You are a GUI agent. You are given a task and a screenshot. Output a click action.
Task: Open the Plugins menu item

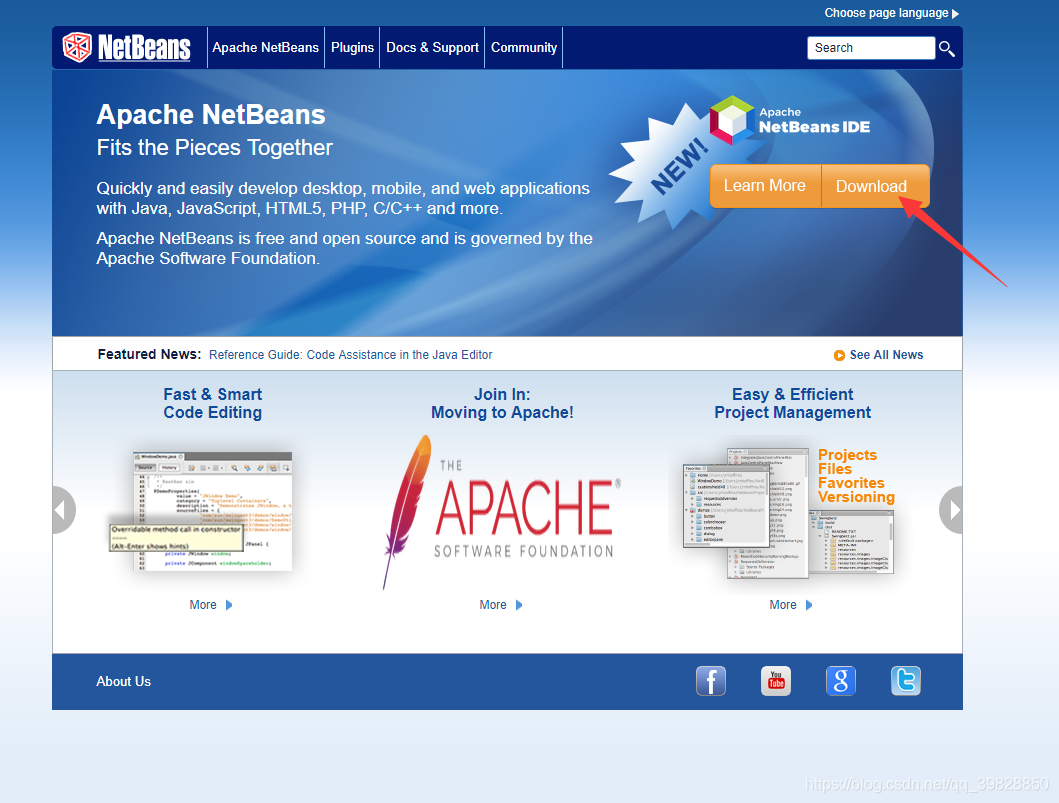(x=352, y=47)
